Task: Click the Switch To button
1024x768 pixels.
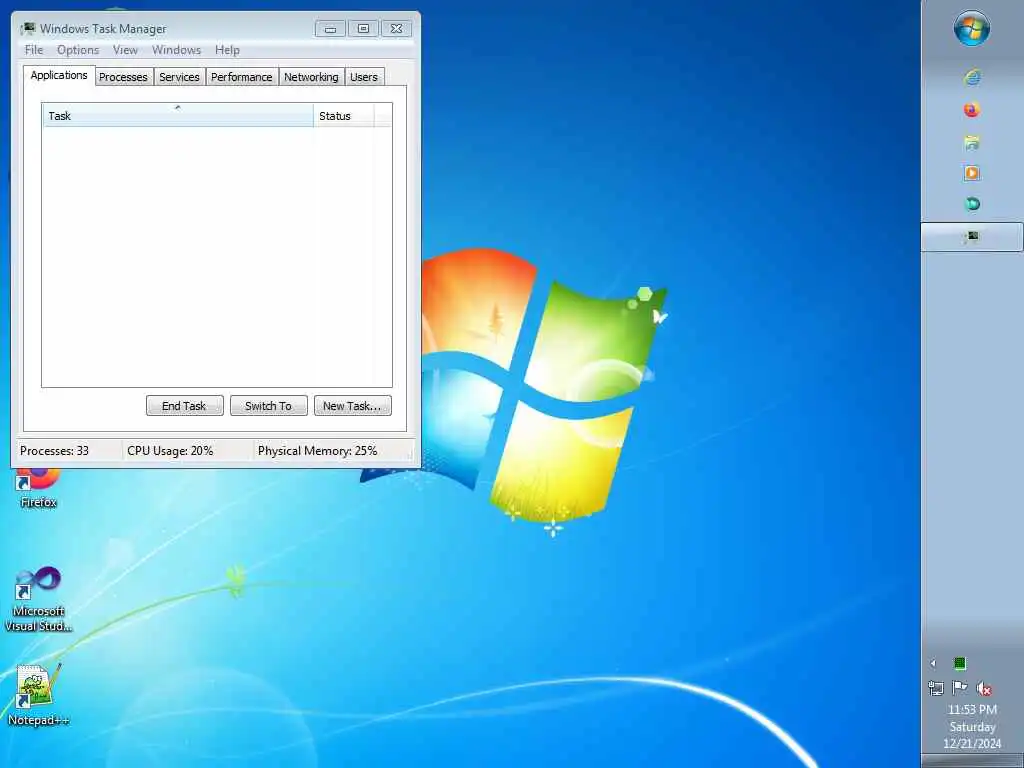Action: click(x=268, y=406)
